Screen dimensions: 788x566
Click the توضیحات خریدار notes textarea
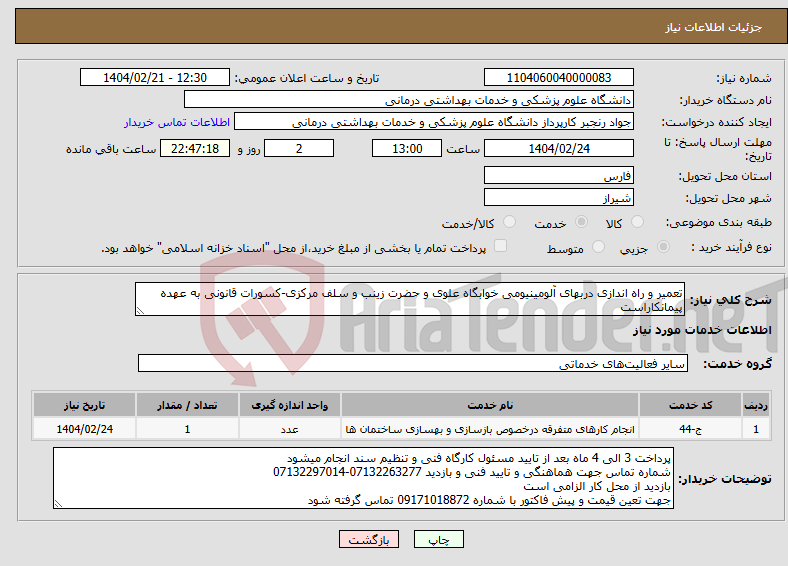coord(363,479)
